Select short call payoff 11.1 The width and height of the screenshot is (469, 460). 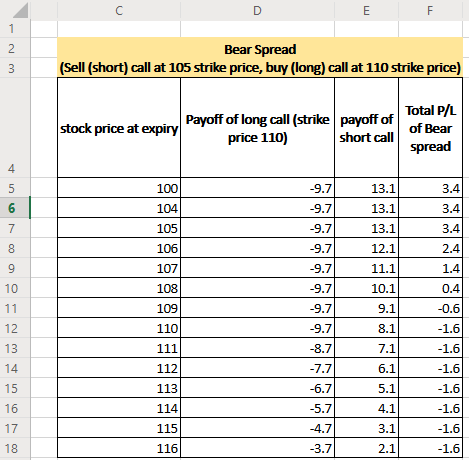point(366,268)
